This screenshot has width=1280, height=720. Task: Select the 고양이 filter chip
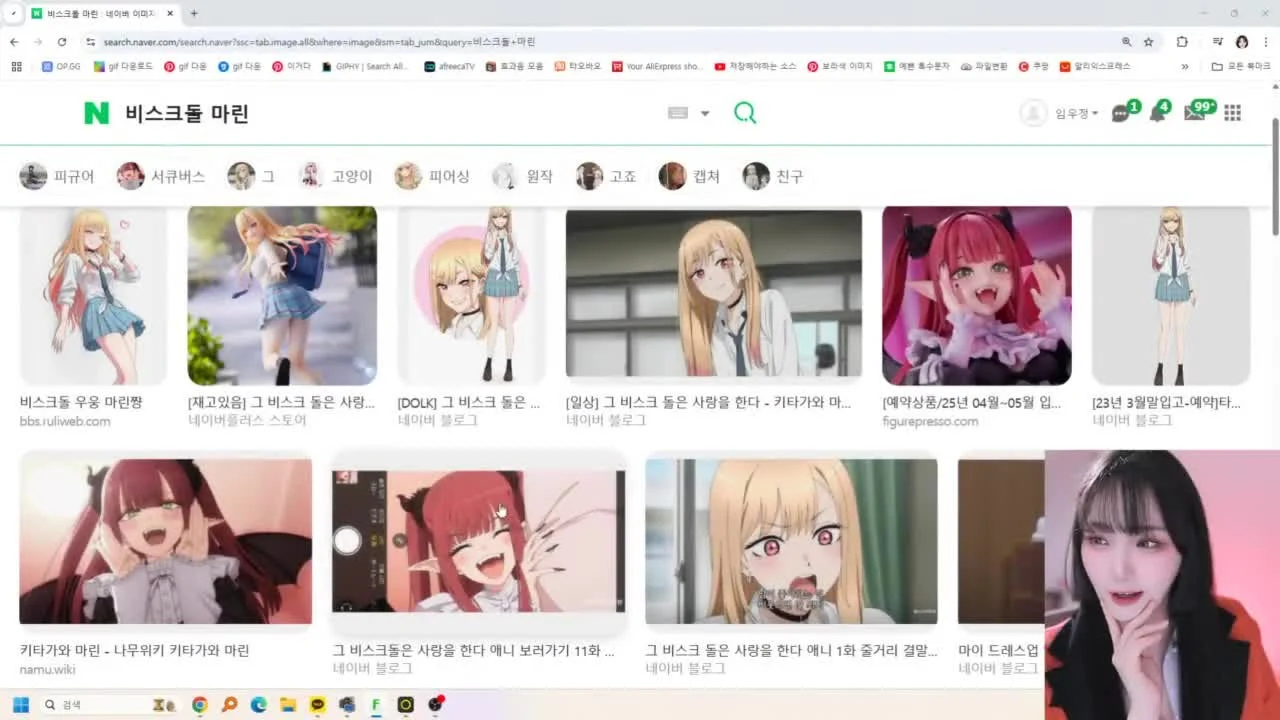(x=336, y=176)
